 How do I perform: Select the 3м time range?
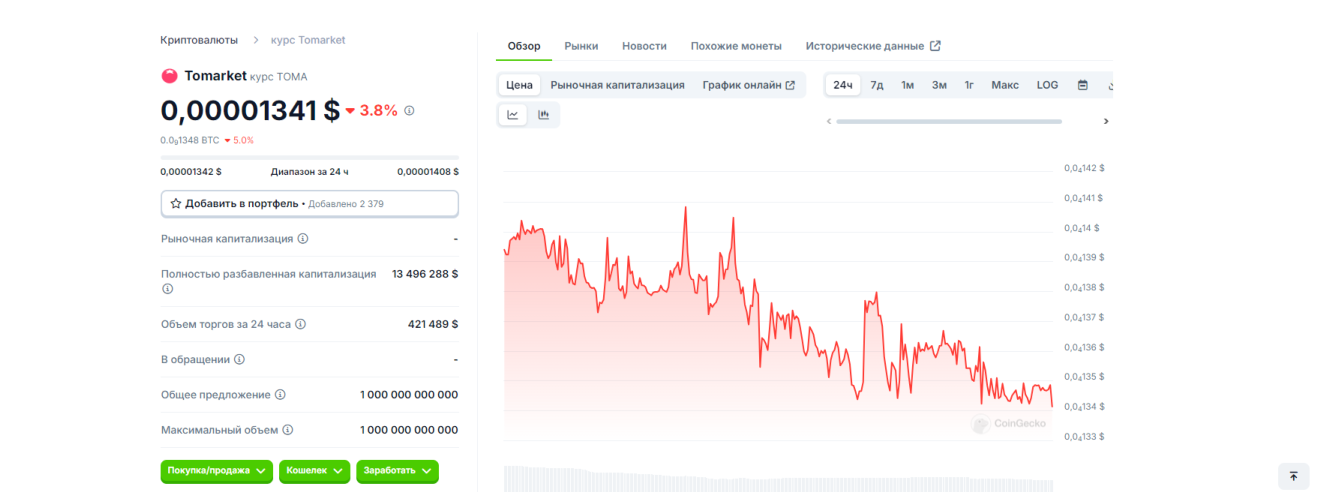pyautogui.click(x=939, y=85)
